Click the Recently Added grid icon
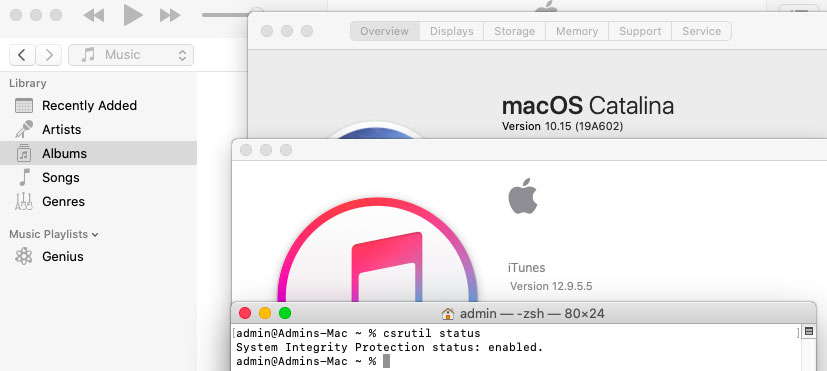Image resolution: width=827 pixels, height=371 pixels. point(24,106)
